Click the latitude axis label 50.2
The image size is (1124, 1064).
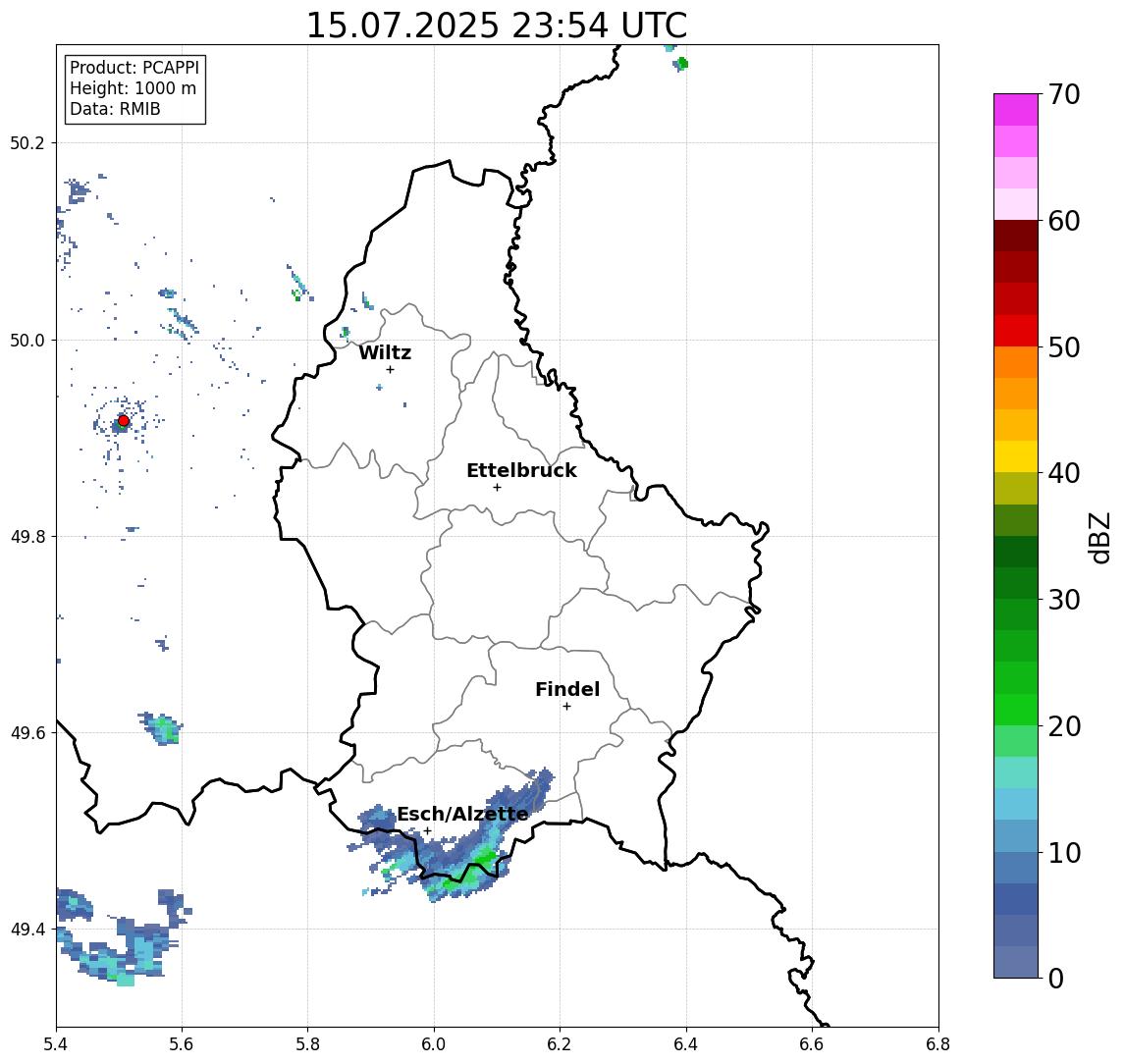pos(27,142)
